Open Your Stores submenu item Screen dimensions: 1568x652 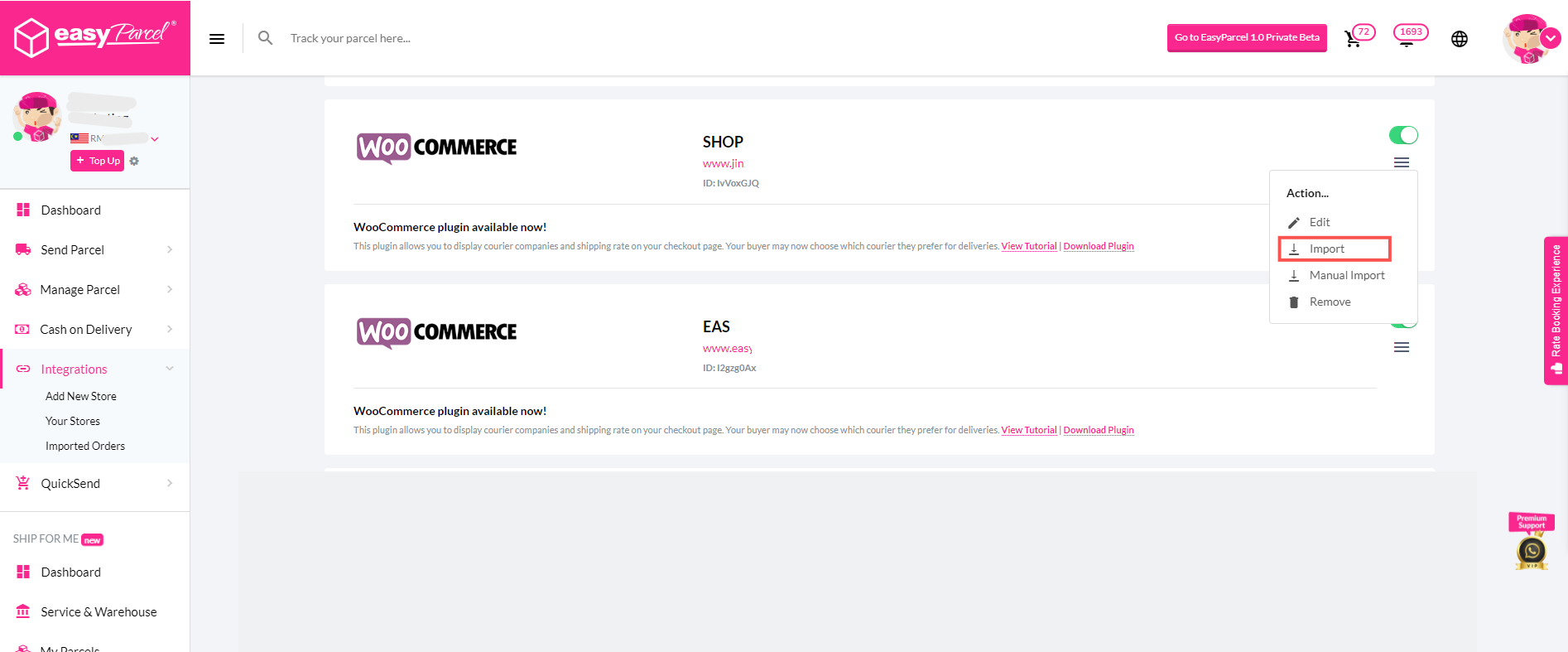tap(73, 421)
